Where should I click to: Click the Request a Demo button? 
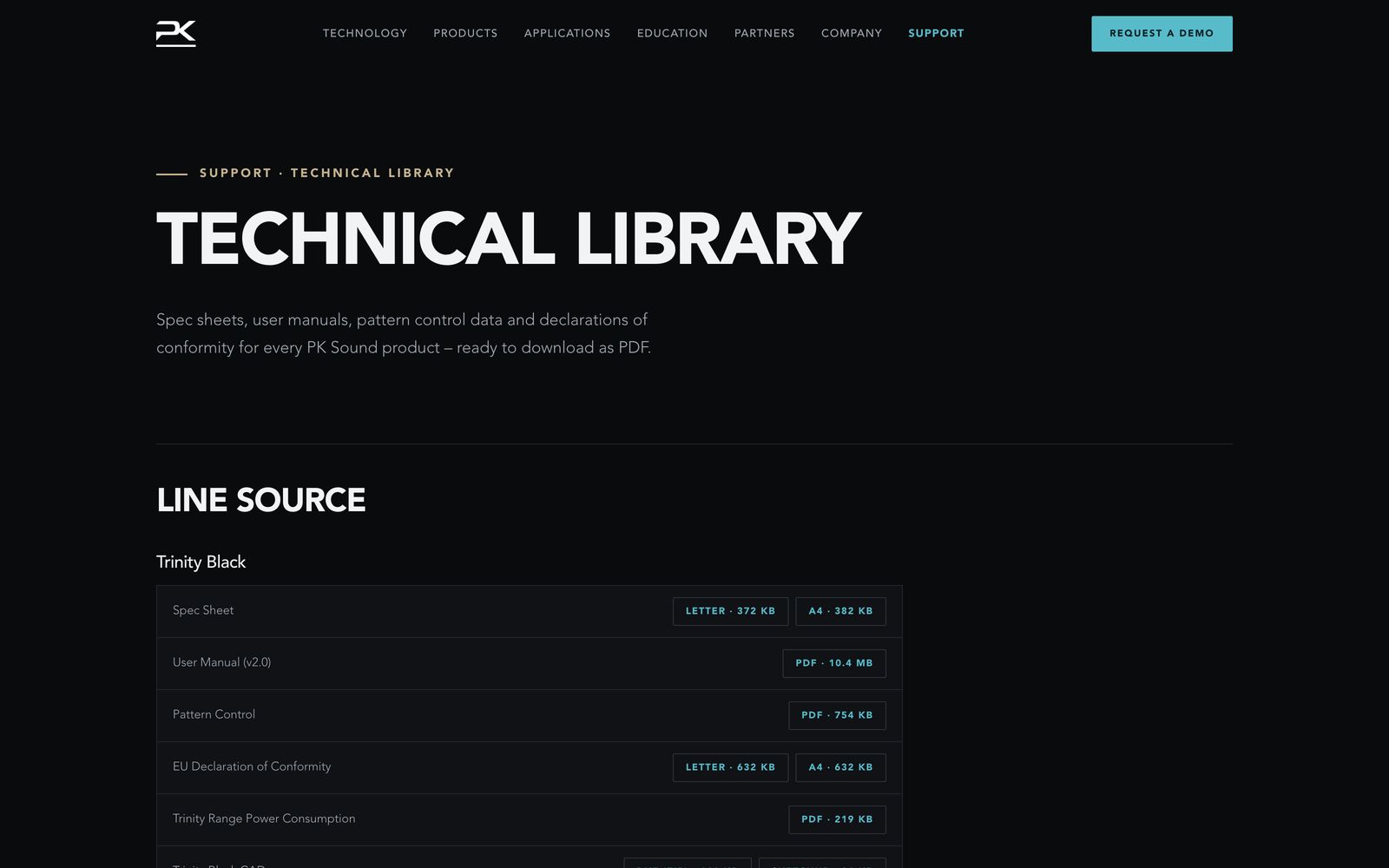(x=1162, y=34)
